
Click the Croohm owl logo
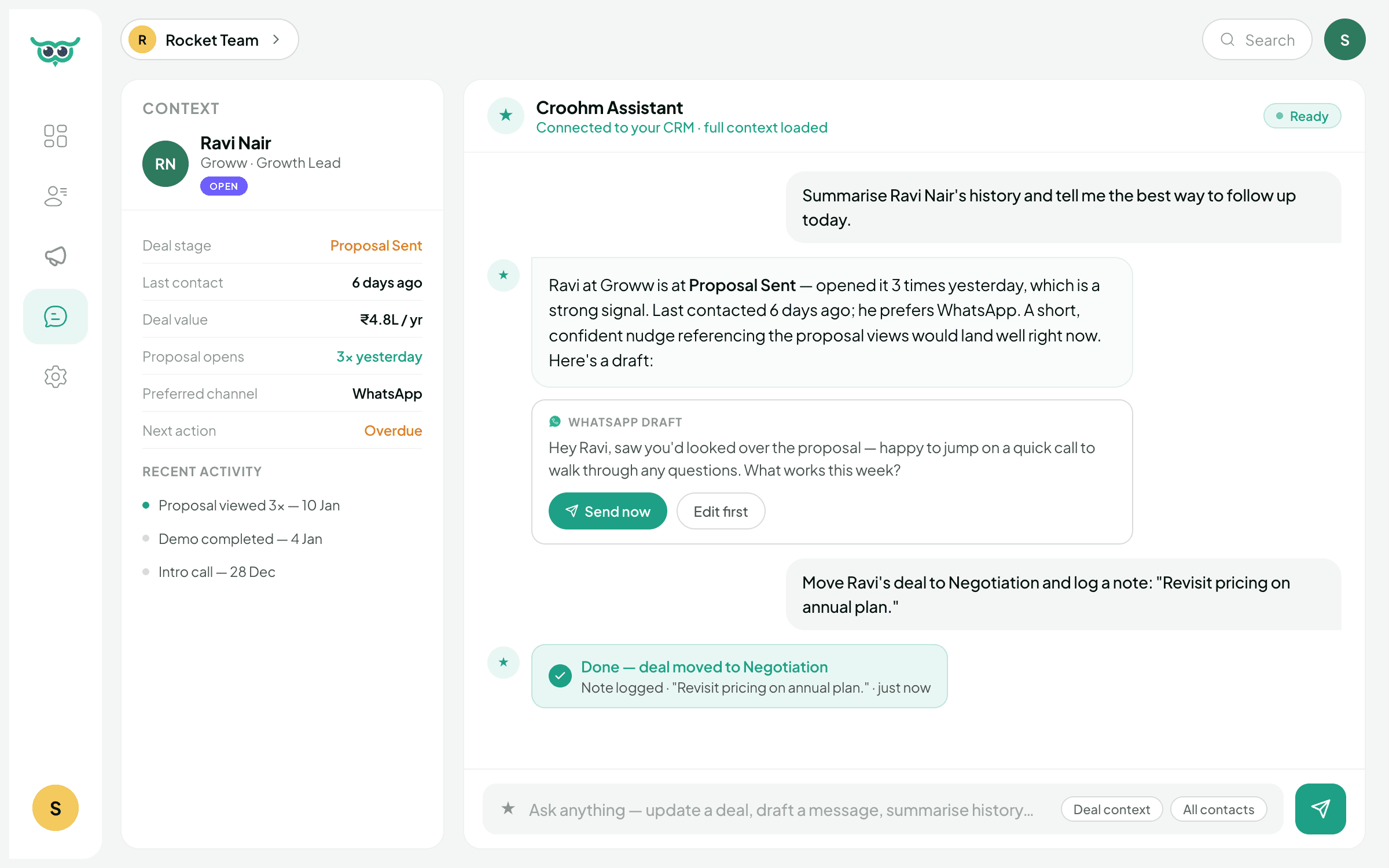point(56,52)
